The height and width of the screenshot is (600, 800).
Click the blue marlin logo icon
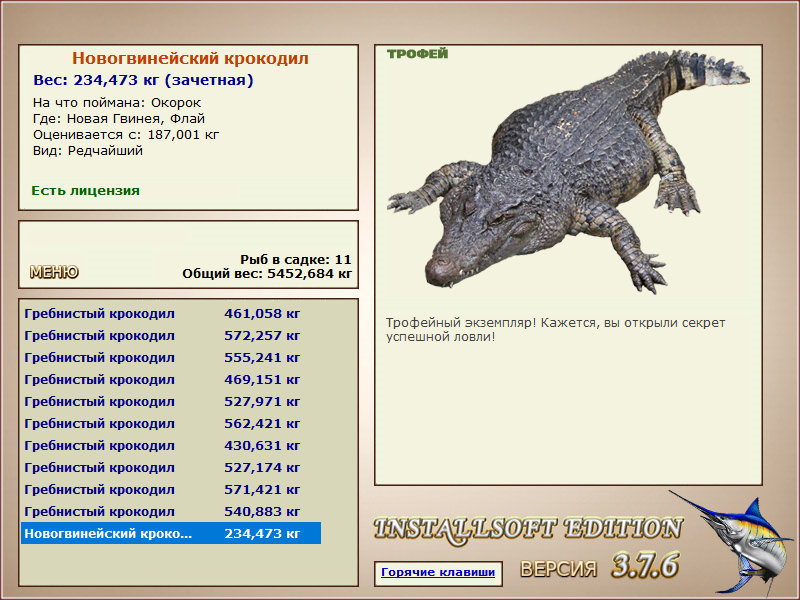tap(732, 543)
